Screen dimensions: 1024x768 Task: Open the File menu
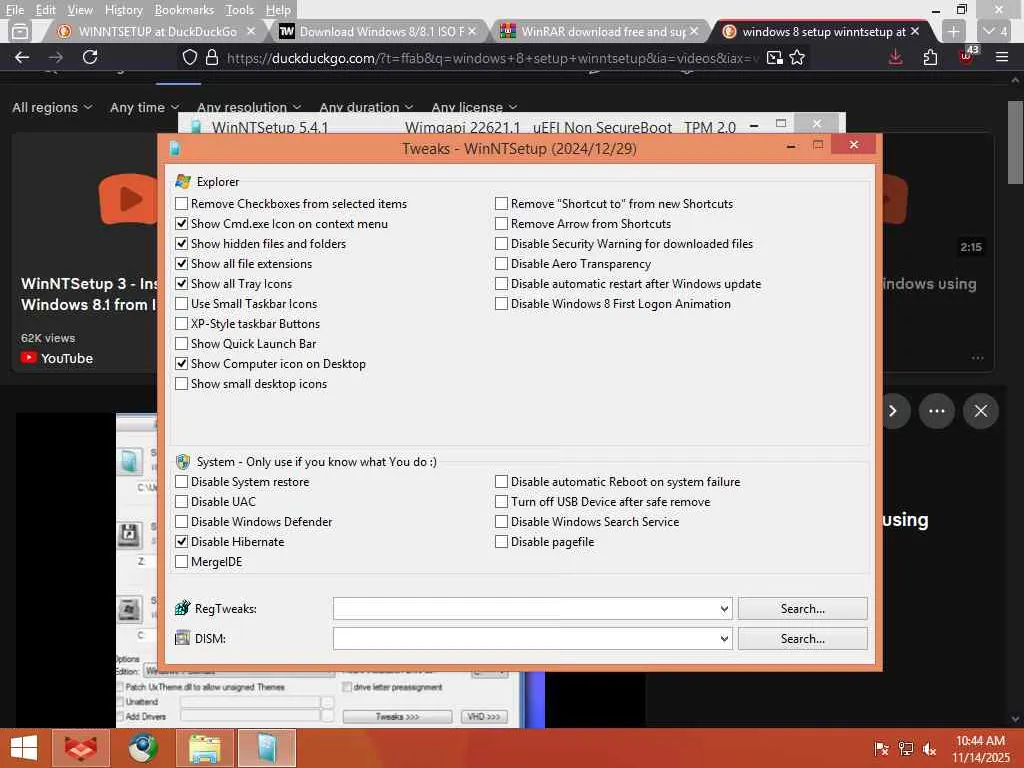tap(14, 10)
